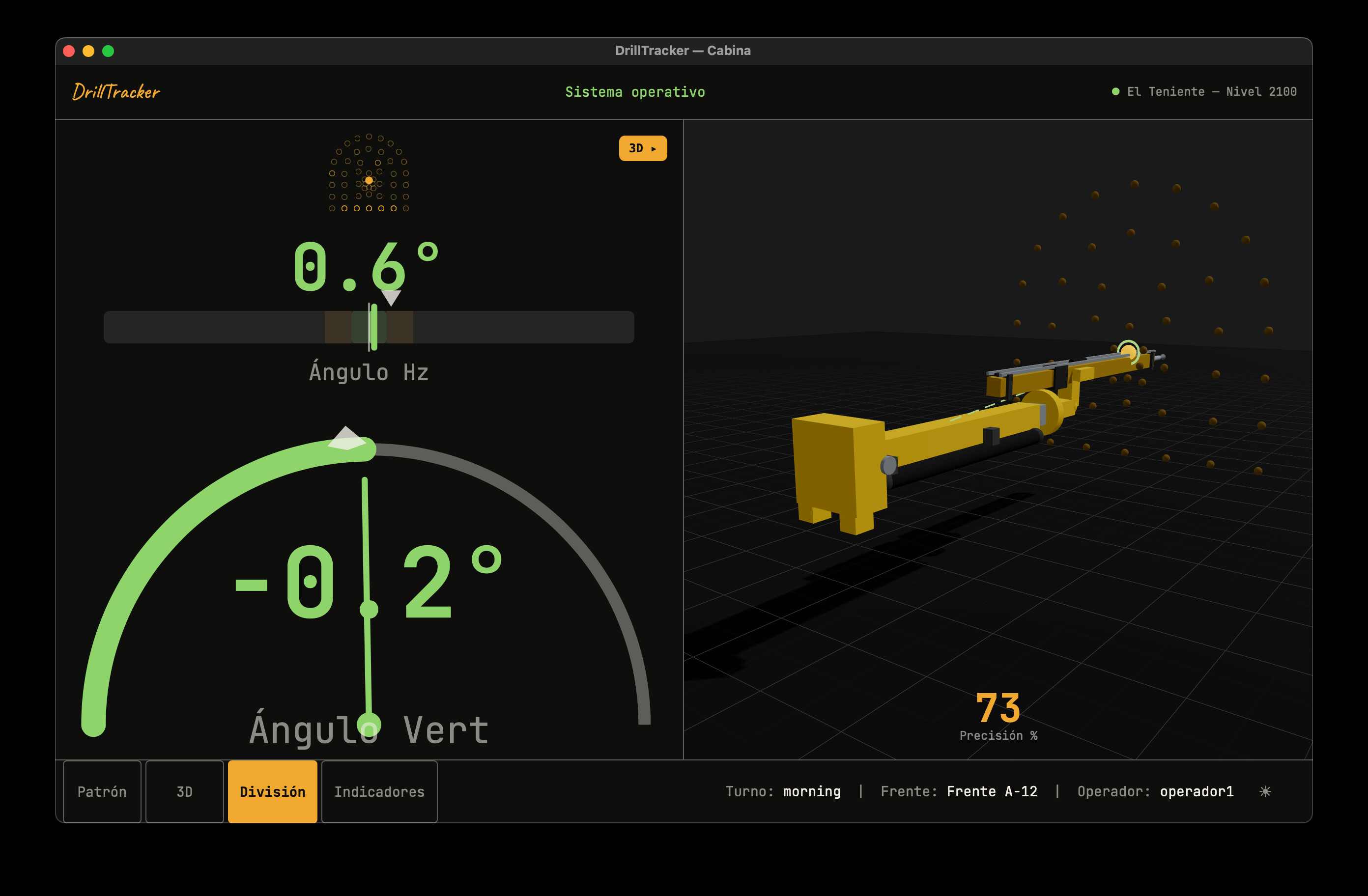Click the gray triangle marker above Hz bar
Viewport: 1368px width, 896px height.
(391, 298)
